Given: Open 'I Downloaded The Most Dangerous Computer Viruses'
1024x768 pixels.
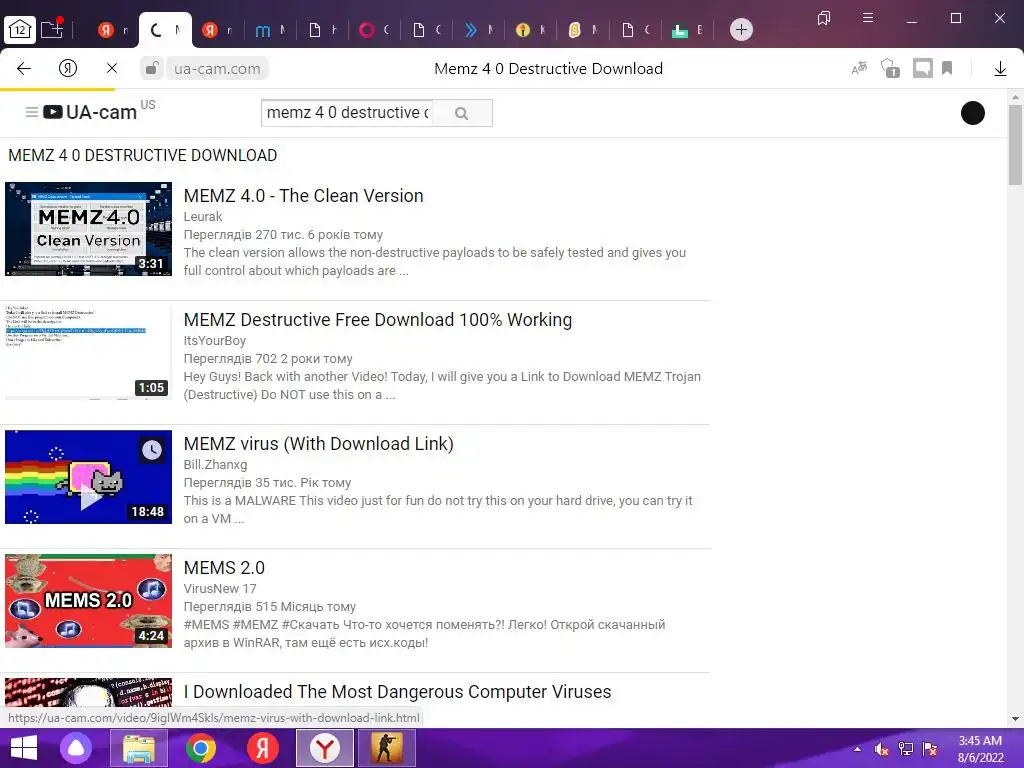Looking at the screenshot, I should pyautogui.click(x=397, y=692).
